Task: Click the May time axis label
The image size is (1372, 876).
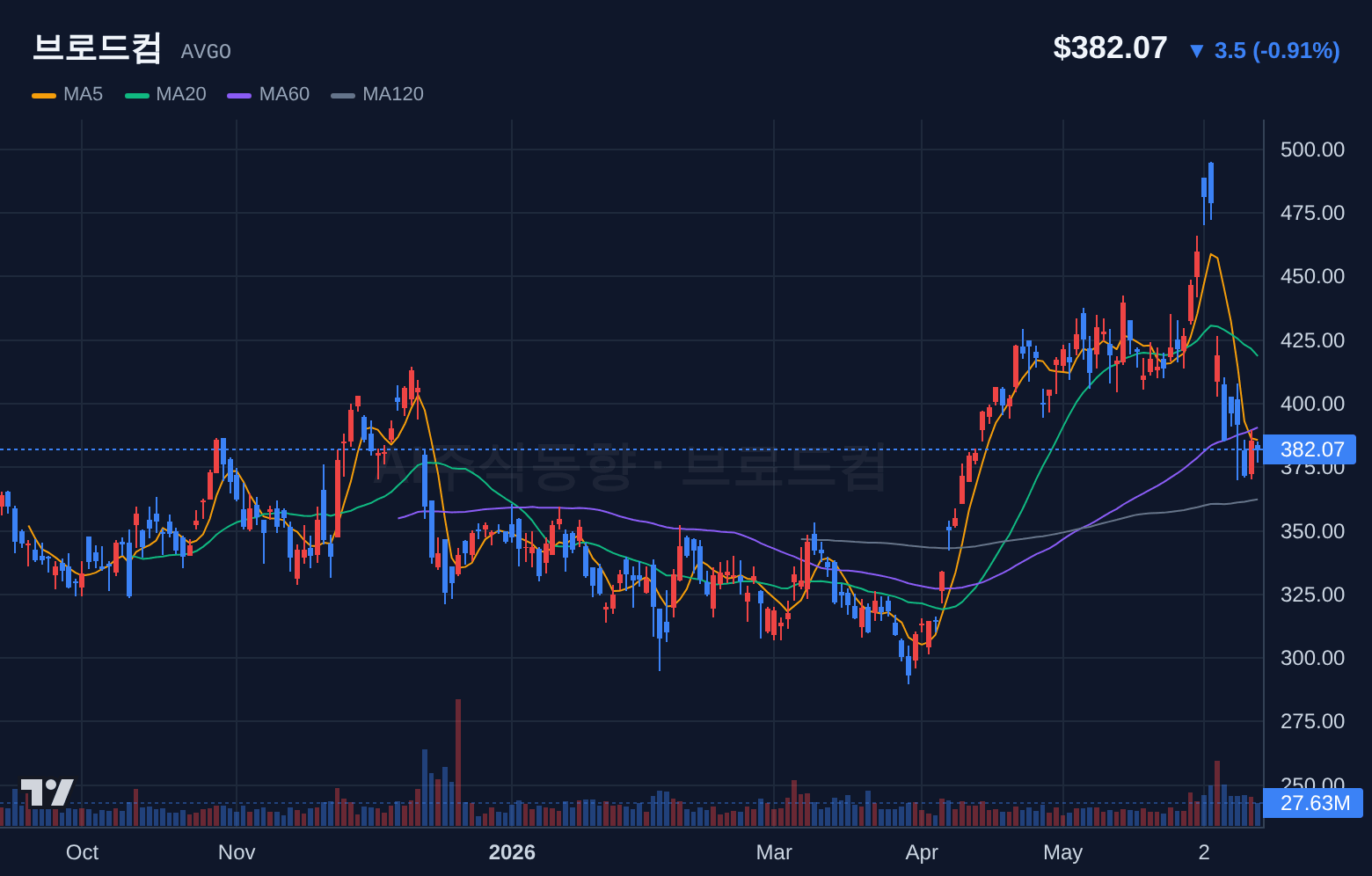Action: (1062, 852)
